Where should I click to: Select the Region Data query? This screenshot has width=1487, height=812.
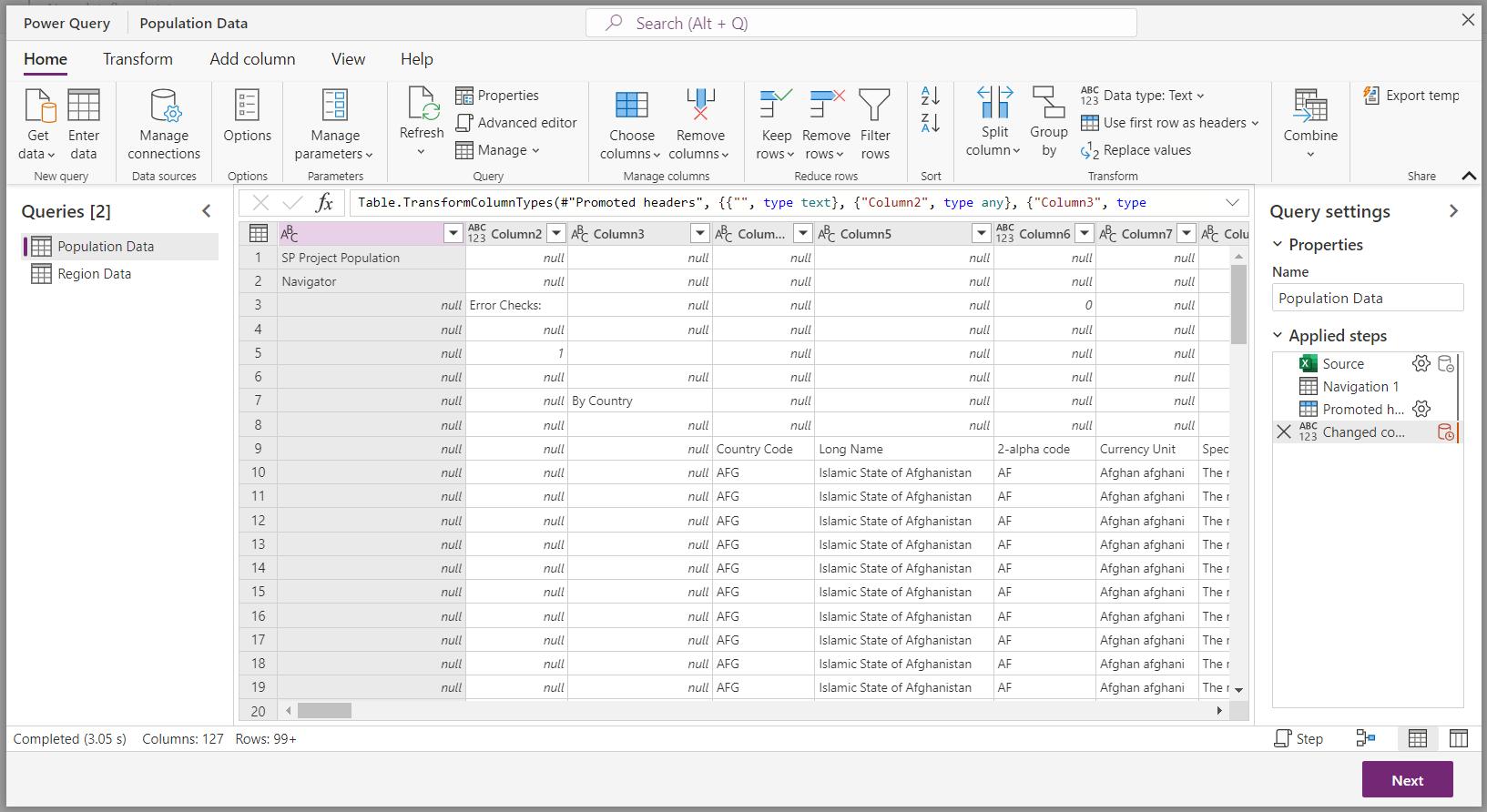tap(119, 274)
